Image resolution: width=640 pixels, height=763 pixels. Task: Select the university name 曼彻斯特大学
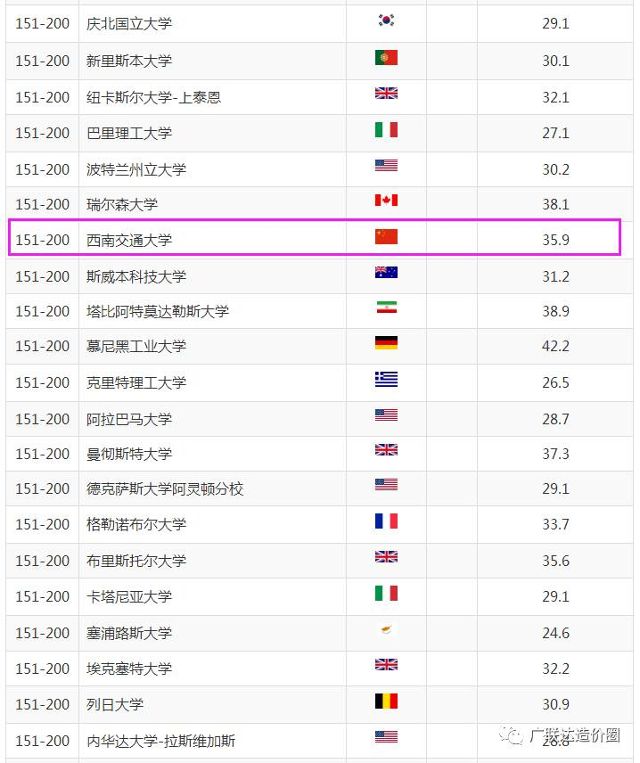point(129,454)
